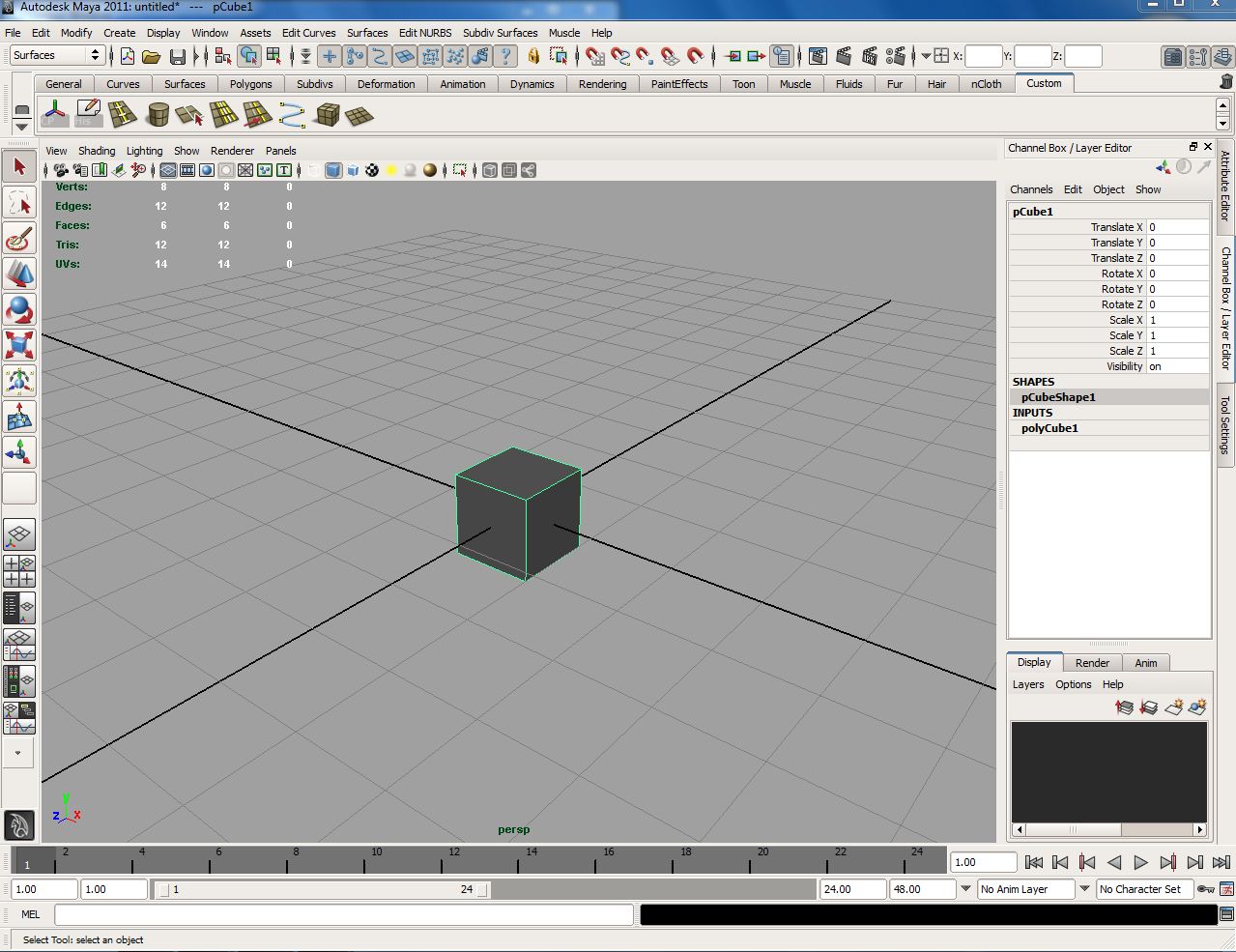The height and width of the screenshot is (952, 1236).
Task: Create new empty layer icon
Action: pyautogui.click(x=1173, y=708)
